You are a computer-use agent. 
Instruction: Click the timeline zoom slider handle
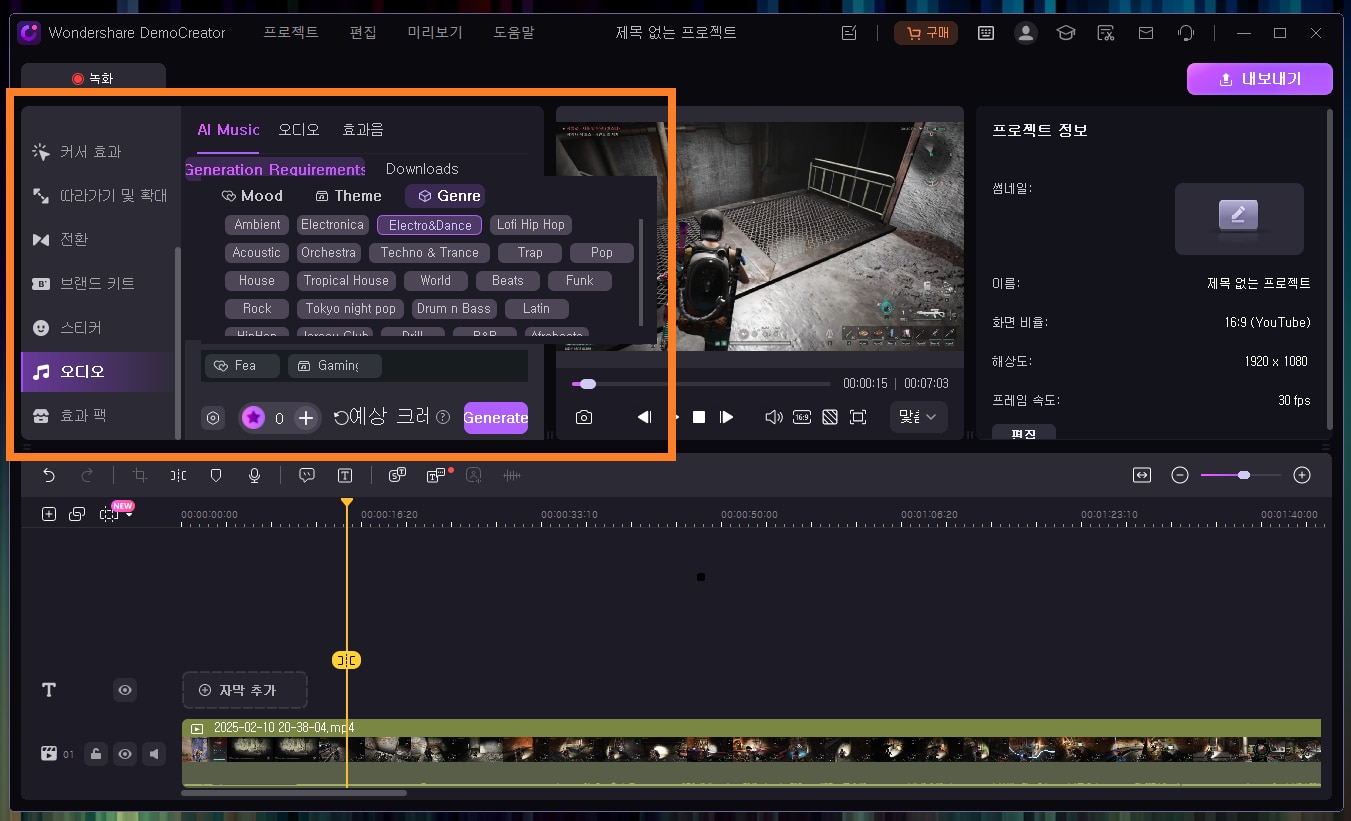[x=1244, y=476]
